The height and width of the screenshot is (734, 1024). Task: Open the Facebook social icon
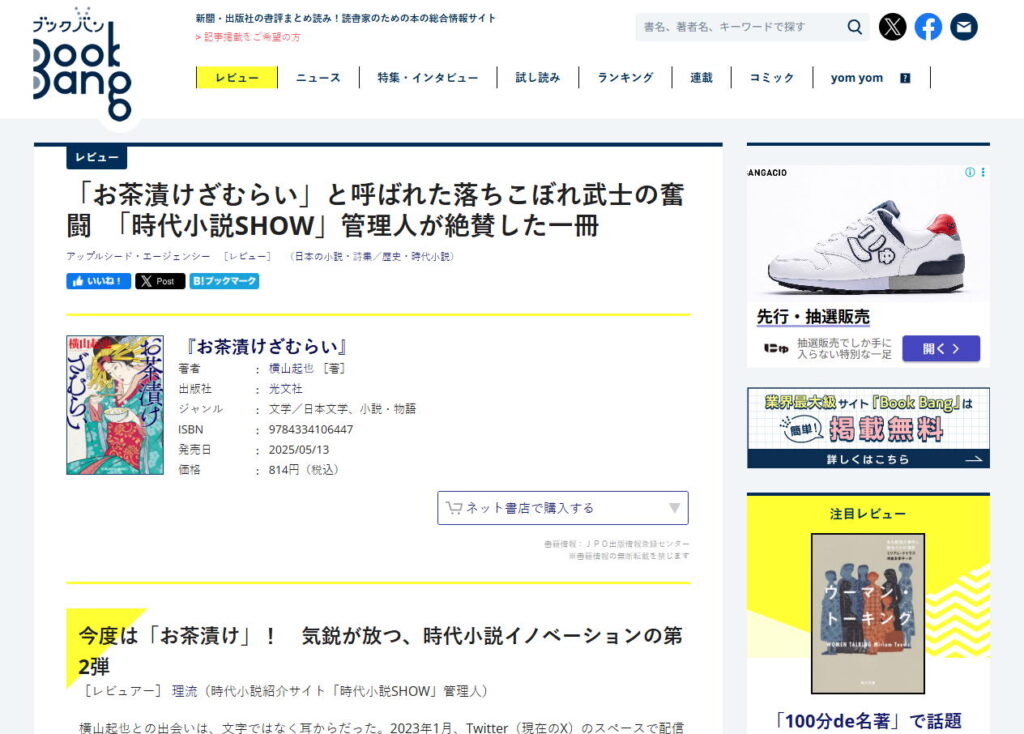[928, 27]
